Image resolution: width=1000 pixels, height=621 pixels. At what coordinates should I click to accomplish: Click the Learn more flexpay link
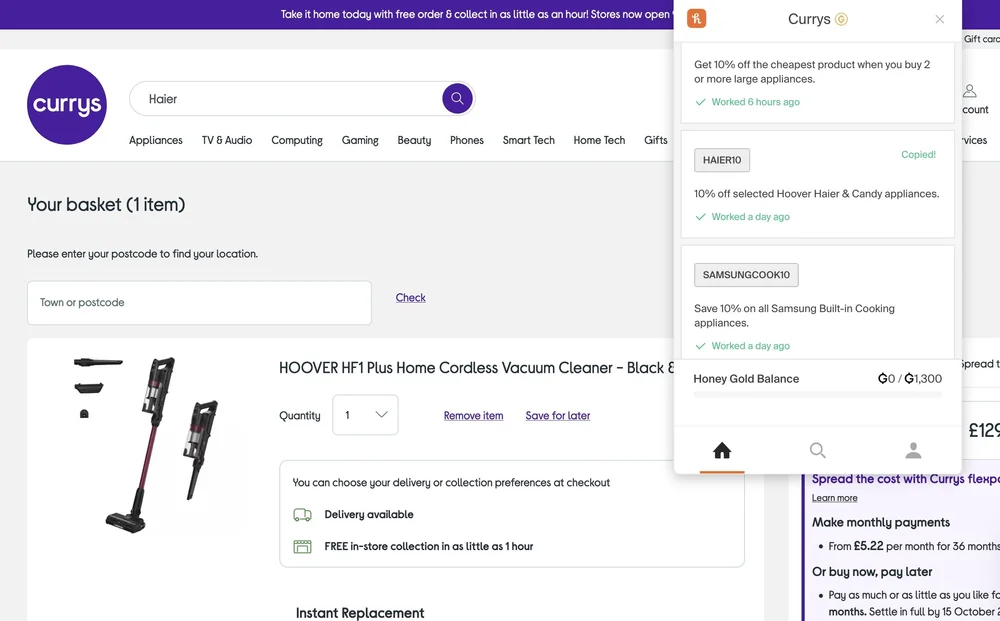[x=834, y=498]
